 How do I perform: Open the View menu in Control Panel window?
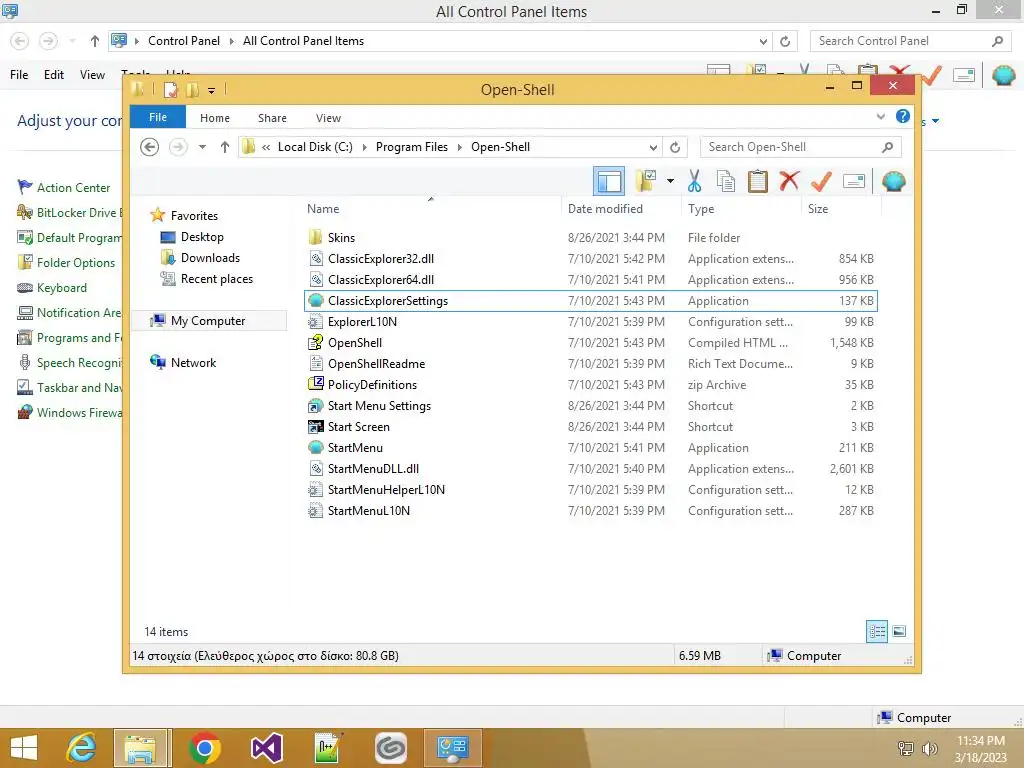[92, 74]
